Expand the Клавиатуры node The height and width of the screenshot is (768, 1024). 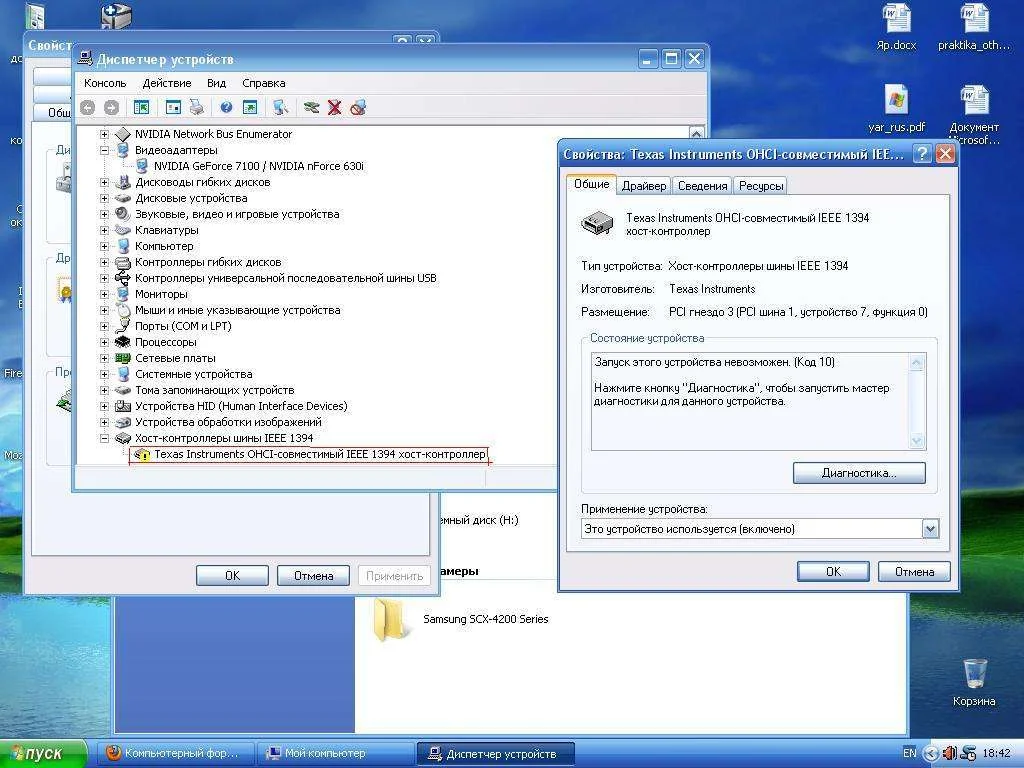tap(104, 230)
